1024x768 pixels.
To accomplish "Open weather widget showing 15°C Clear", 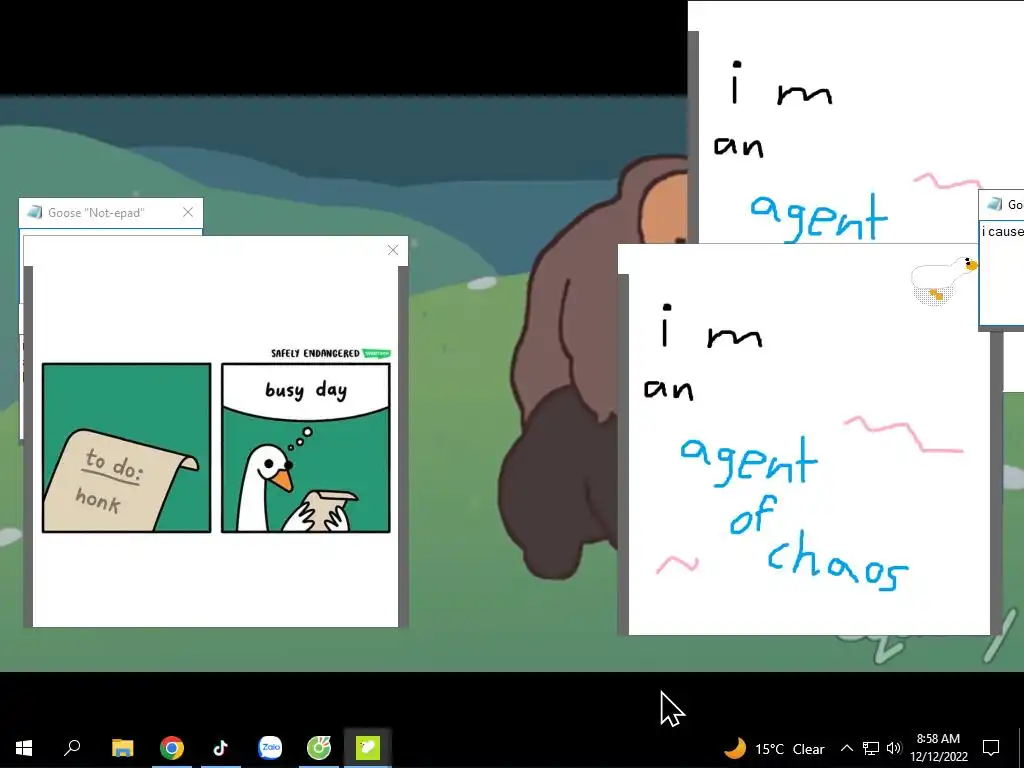I will tap(775, 748).
